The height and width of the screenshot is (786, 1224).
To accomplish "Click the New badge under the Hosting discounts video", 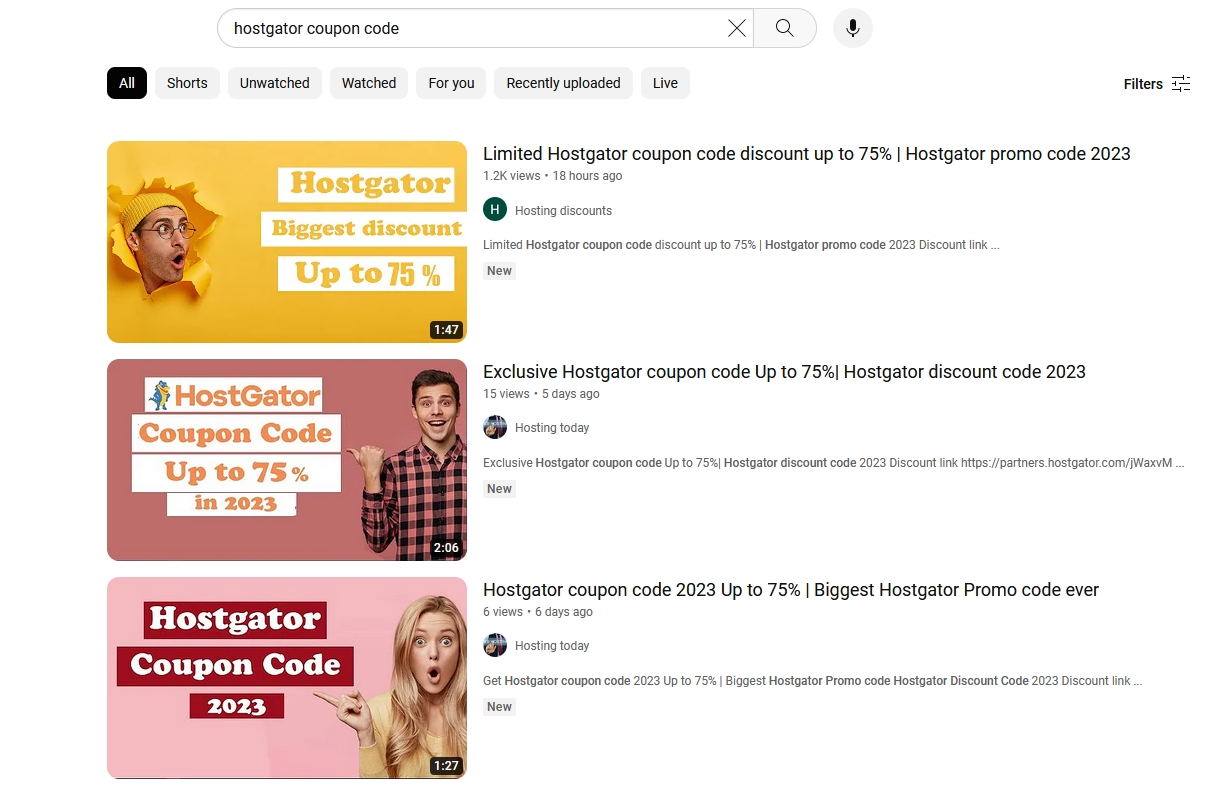I will (499, 271).
